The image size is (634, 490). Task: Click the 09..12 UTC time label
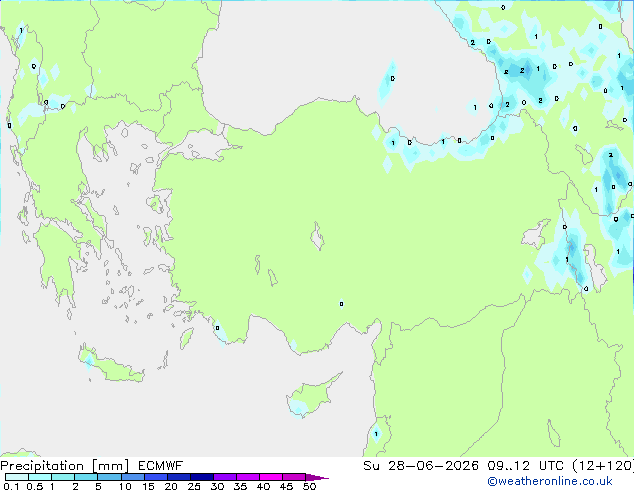point(525,466)
